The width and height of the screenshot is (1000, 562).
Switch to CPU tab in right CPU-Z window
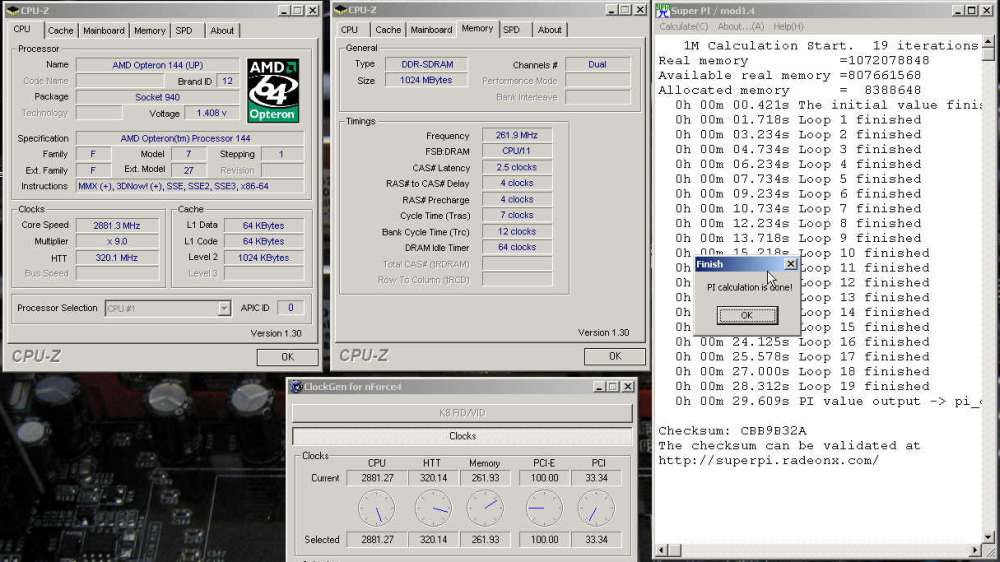pos(349,30)
